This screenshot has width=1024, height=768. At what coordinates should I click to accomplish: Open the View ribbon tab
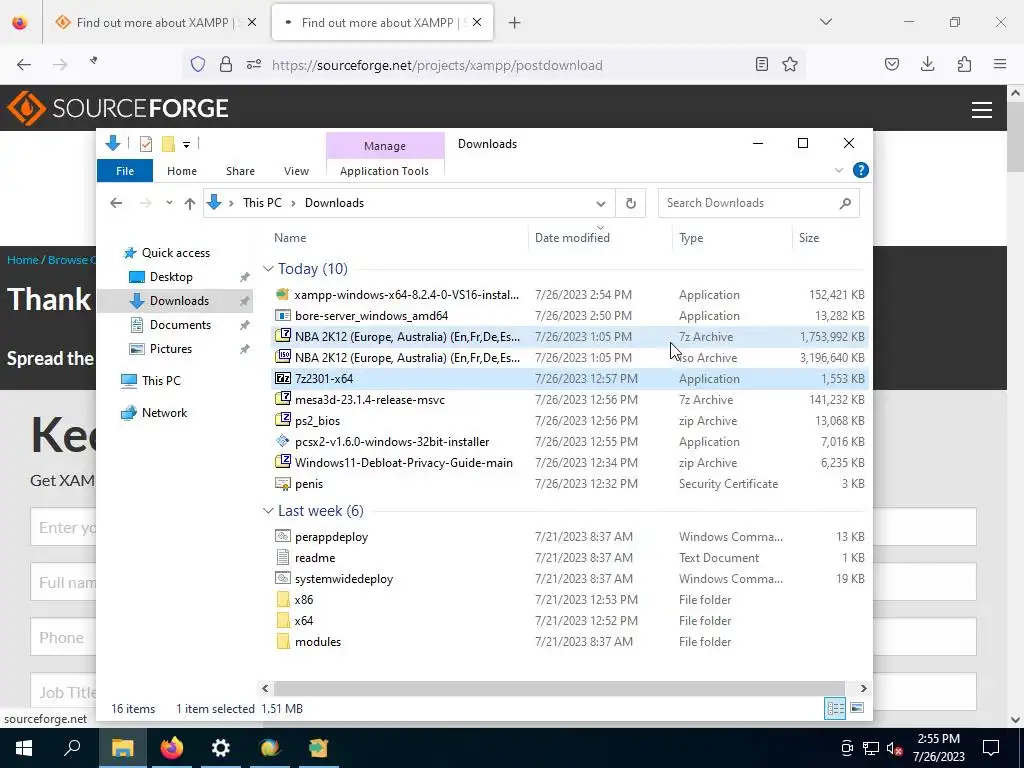click(x=296, y=170)
